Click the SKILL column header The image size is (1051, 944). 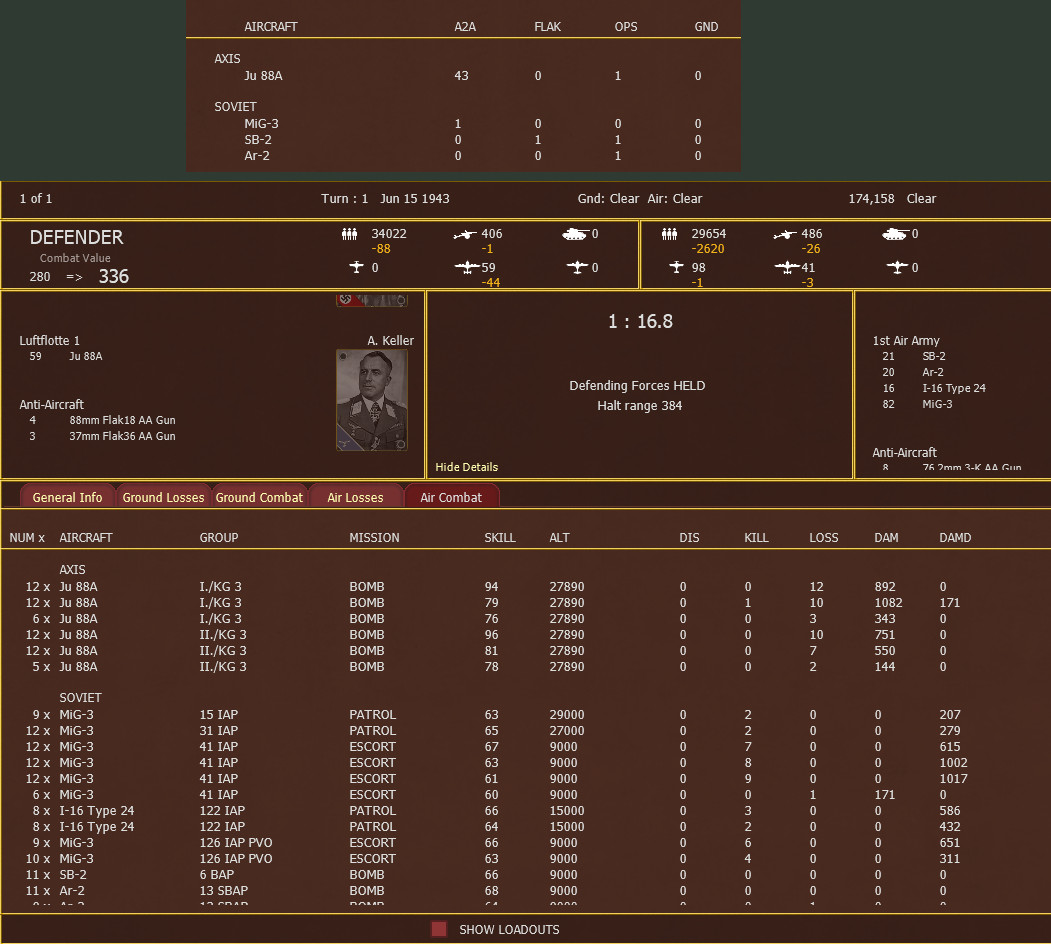coord(500,538)
